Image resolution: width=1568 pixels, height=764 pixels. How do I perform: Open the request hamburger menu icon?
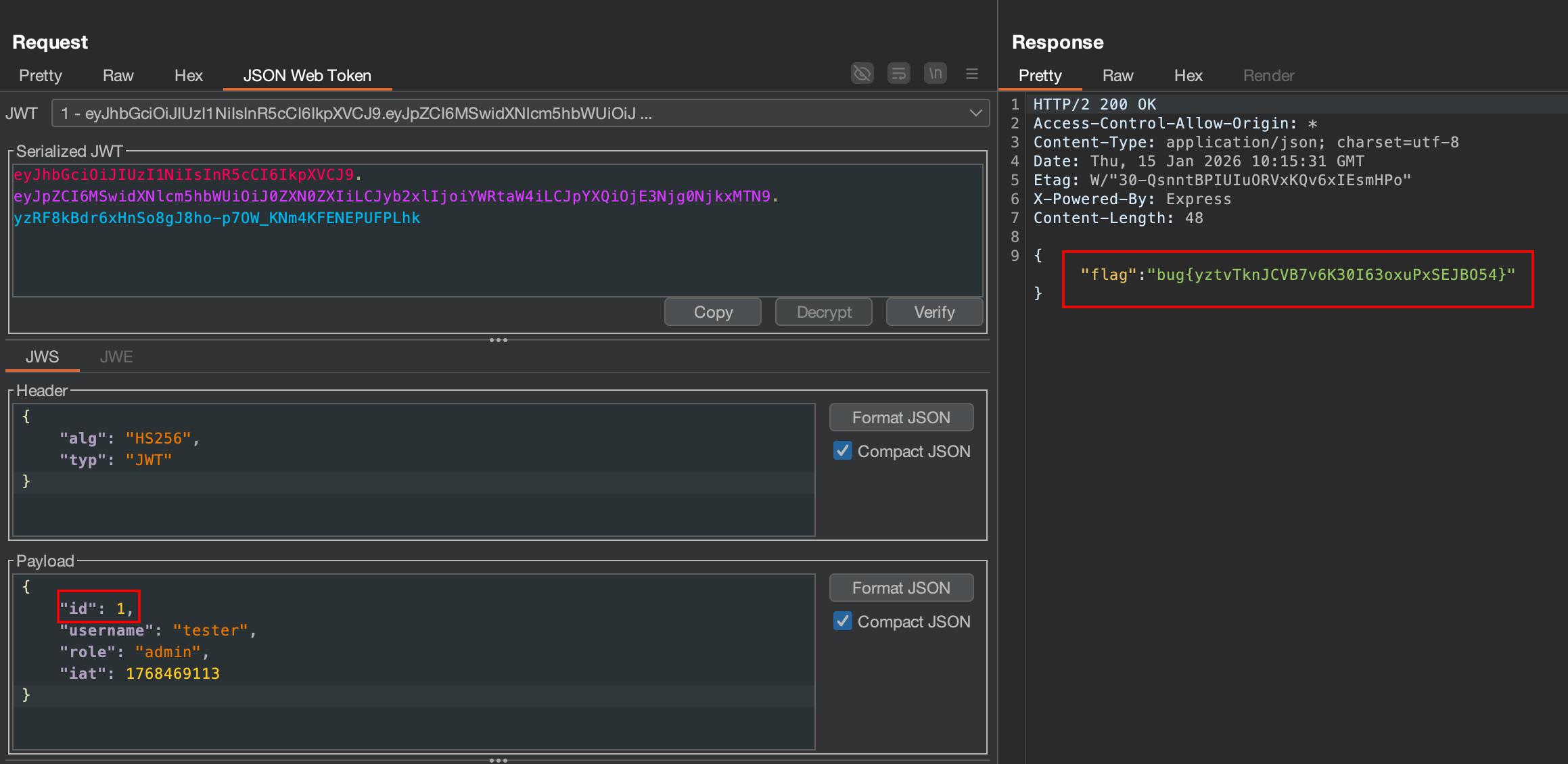972,74
